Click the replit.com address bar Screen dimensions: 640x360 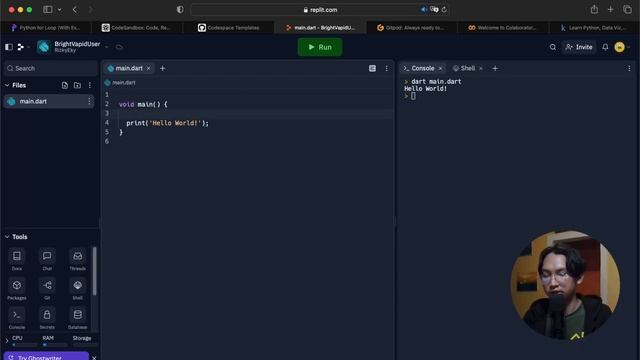click(x=320, y=9)
